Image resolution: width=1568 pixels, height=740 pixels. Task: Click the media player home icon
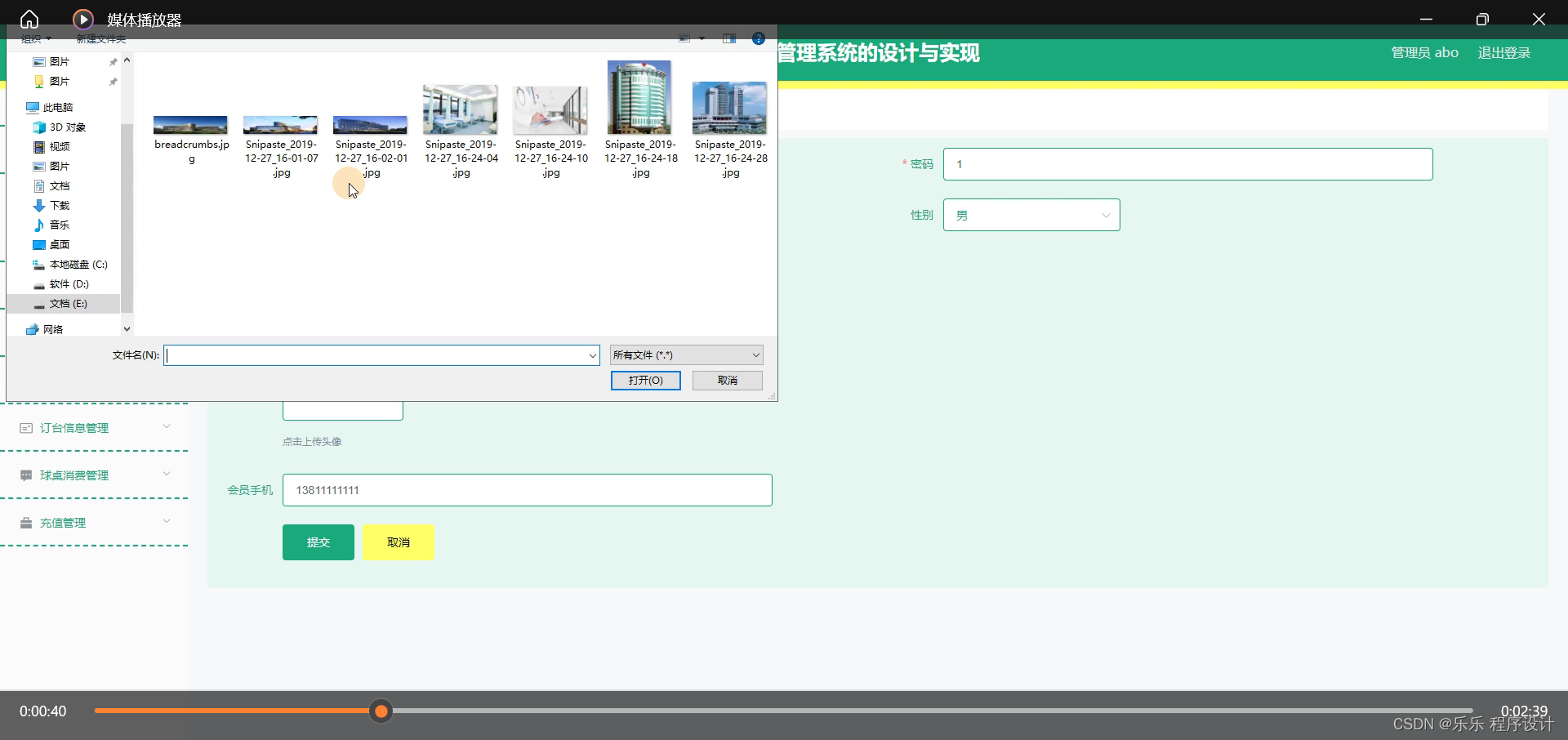(x=29, y=19)
